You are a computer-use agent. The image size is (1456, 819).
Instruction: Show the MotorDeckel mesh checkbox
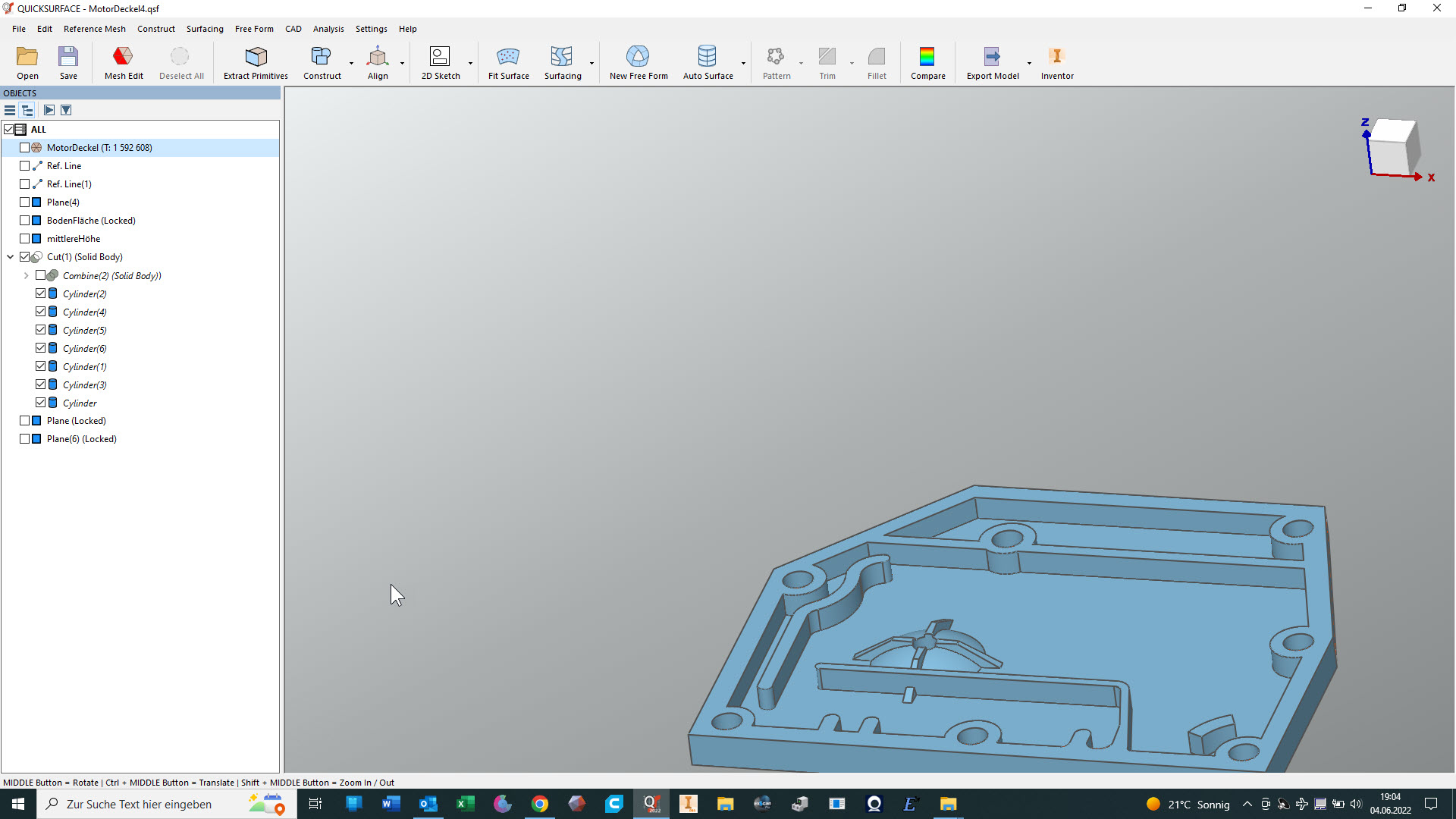pos(25,148)
